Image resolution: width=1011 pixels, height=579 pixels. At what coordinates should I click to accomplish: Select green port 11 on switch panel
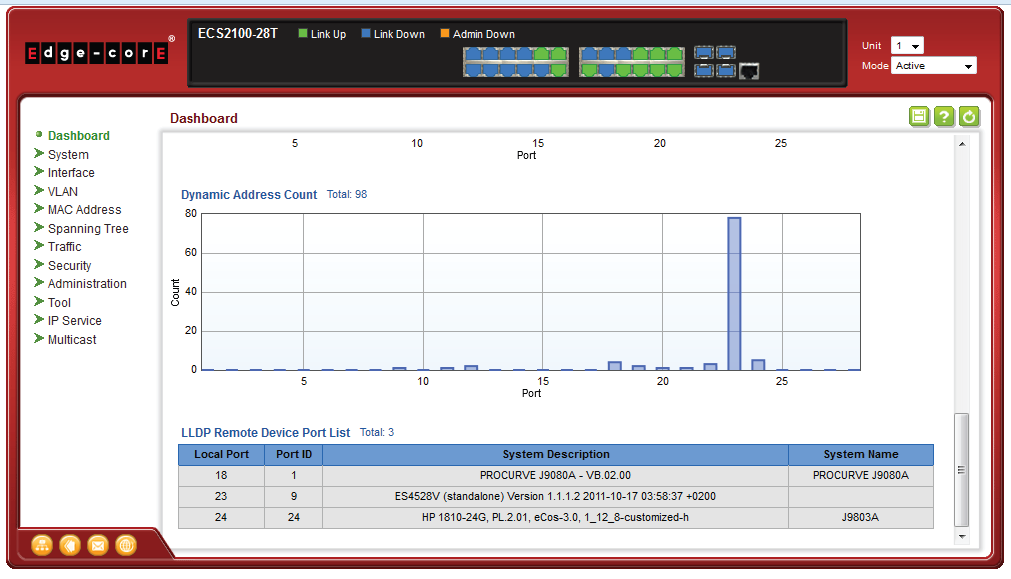click(558, 54)
